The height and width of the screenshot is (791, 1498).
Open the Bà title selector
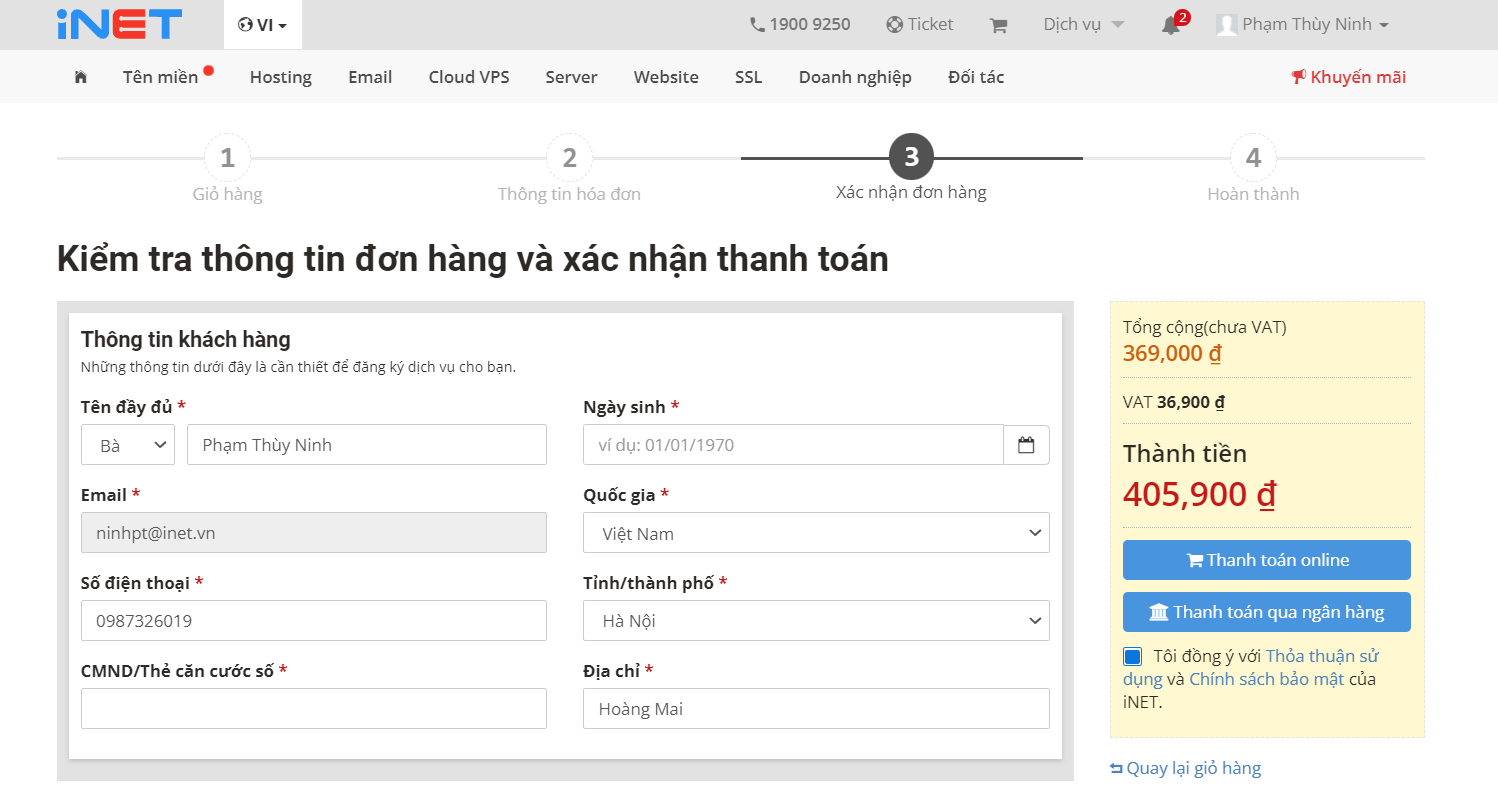click(x=127, y=444)
